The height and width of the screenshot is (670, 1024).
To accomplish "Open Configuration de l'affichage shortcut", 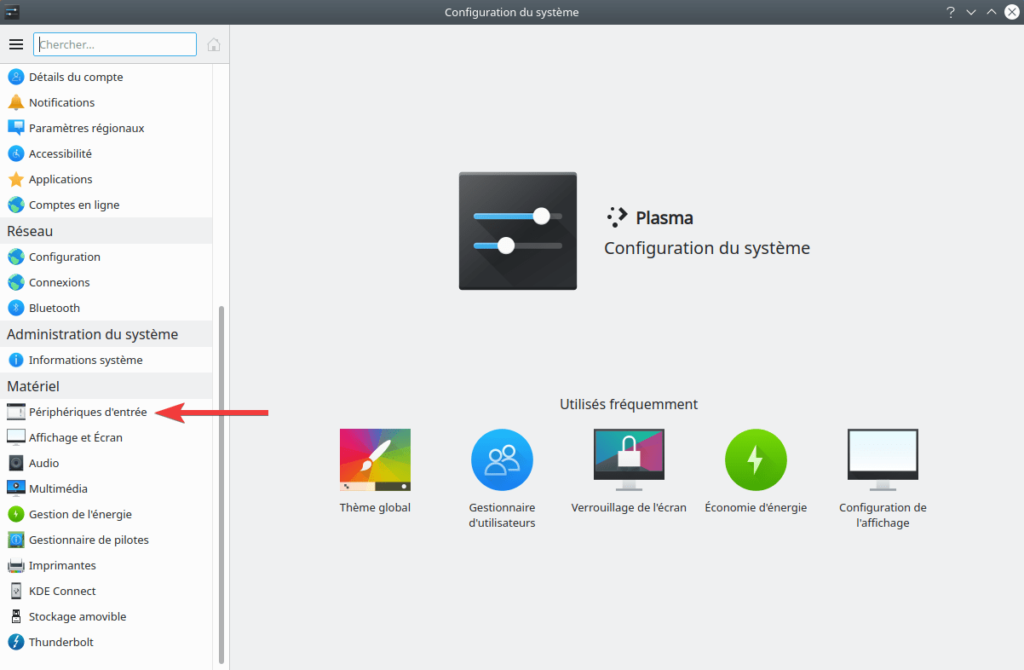I will tap(882, 479).
